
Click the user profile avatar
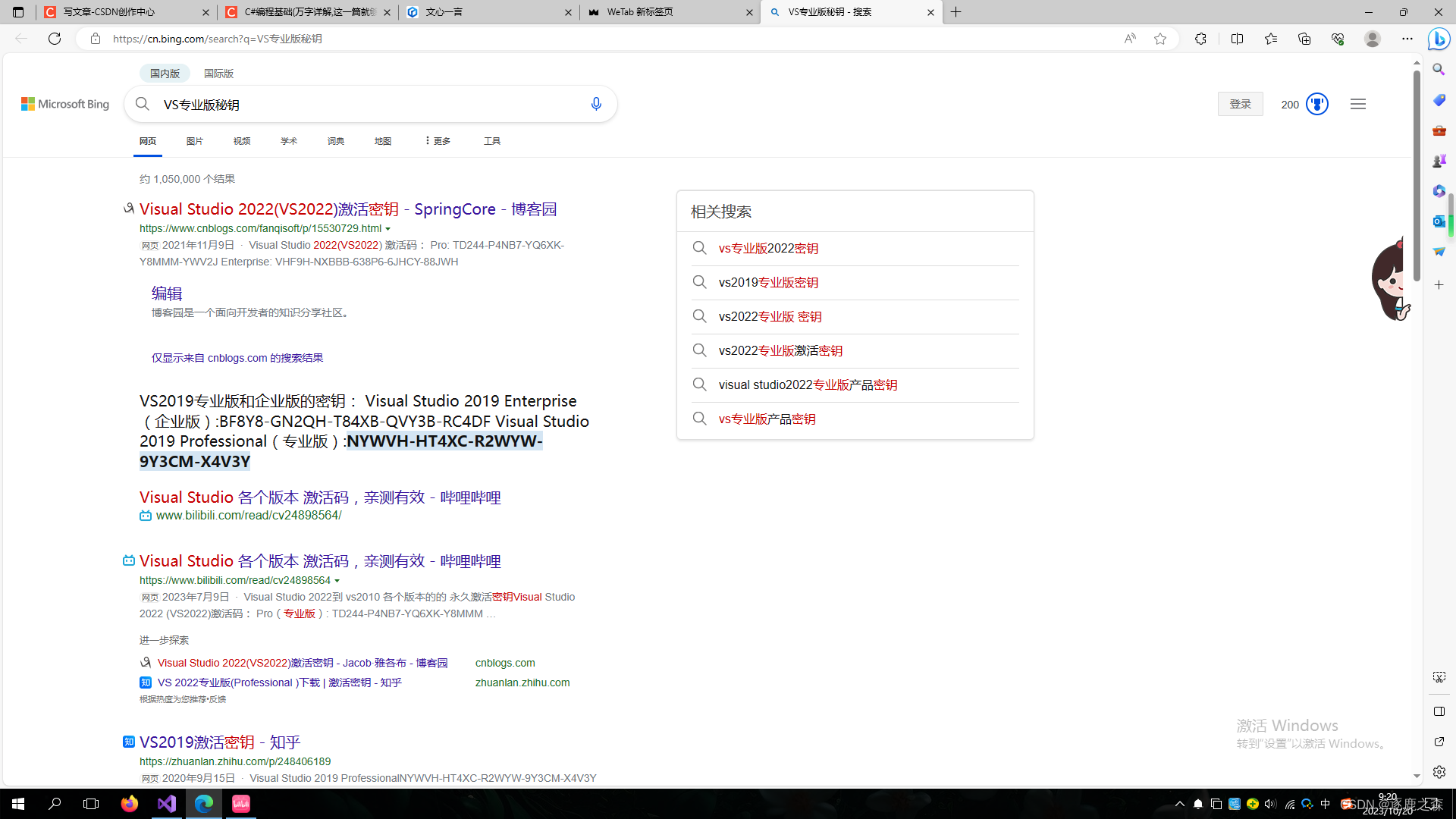pos(1373,39)
